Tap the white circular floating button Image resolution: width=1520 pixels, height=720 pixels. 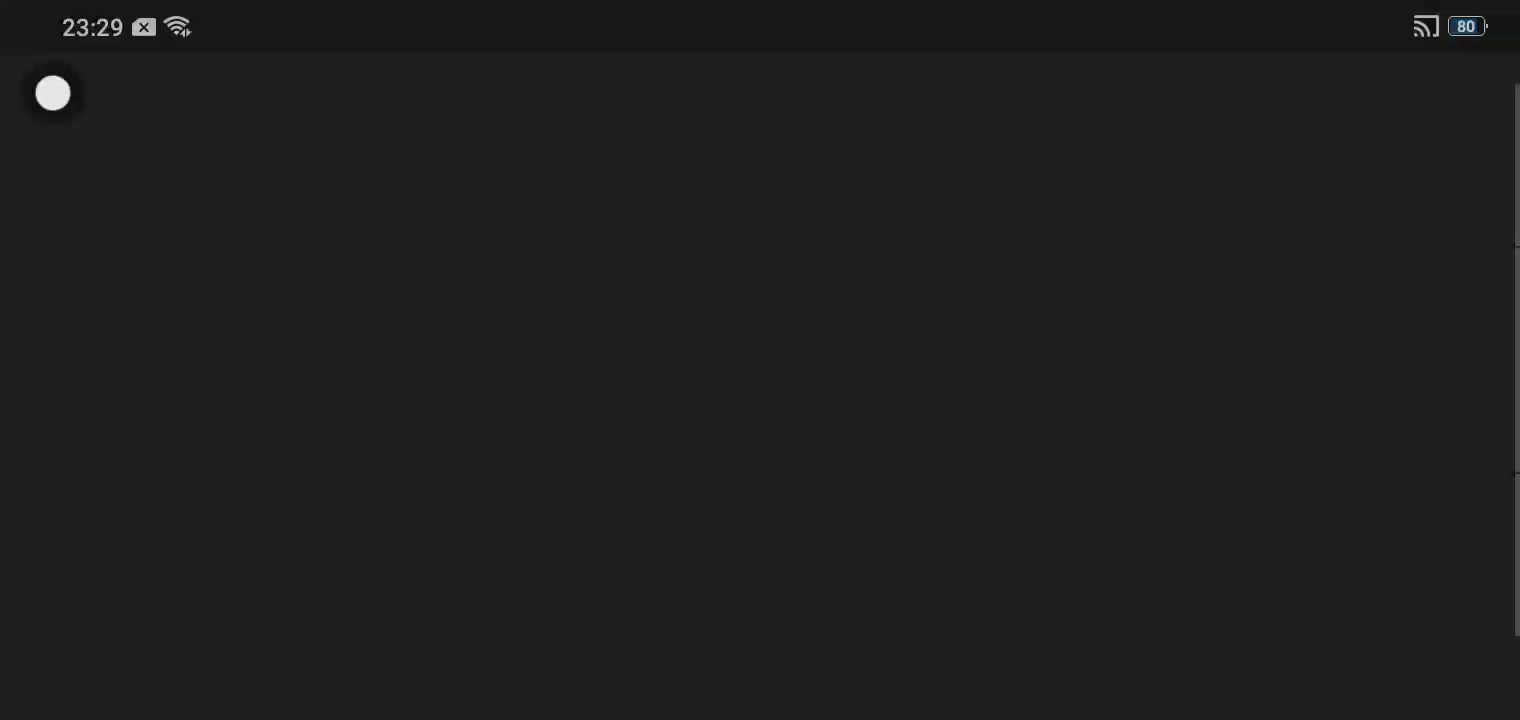pos(53,94)
